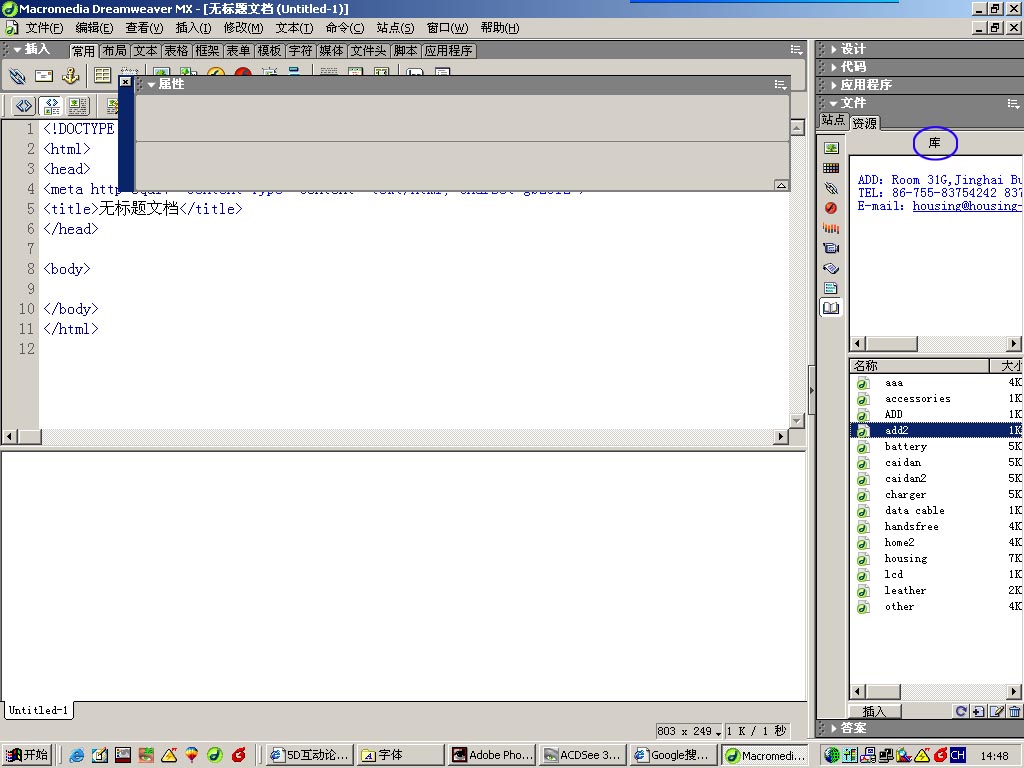Click the 插入 button in library panel
The image size is (1024, 768).
coord(874,712)
